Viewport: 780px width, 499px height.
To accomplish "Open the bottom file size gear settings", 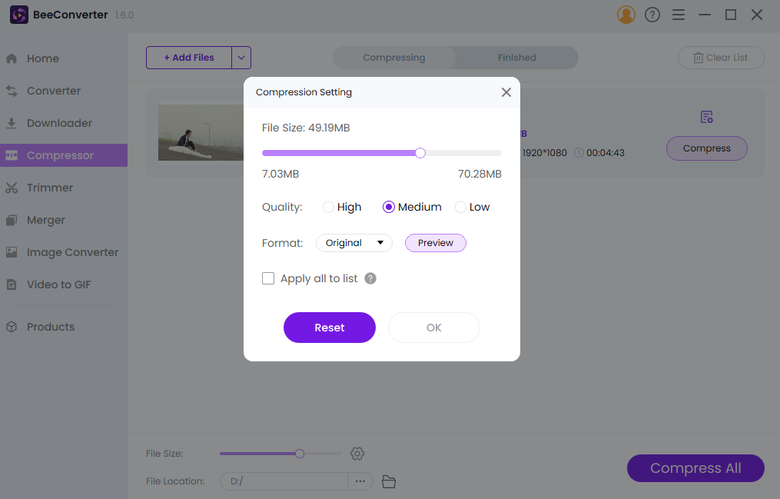I will pyautogui.click(x=357, y=453).
